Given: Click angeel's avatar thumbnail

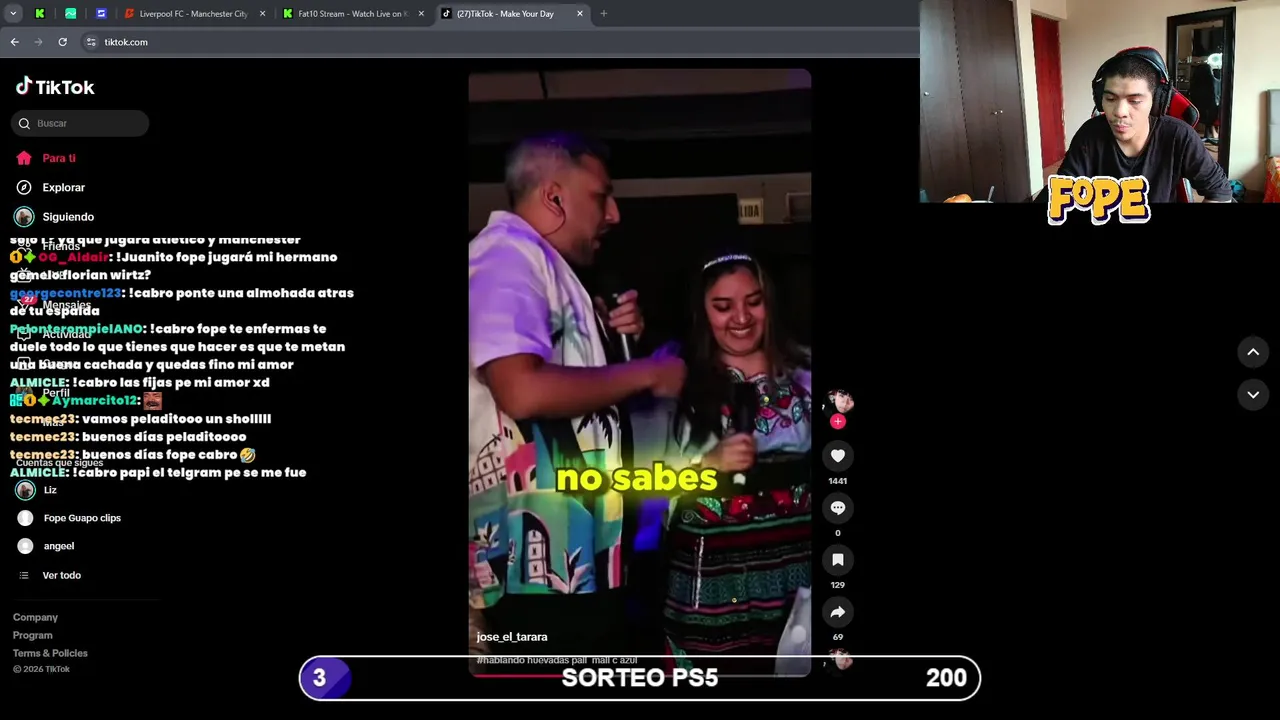Looking at the screenshot, I should pos(25,546).
